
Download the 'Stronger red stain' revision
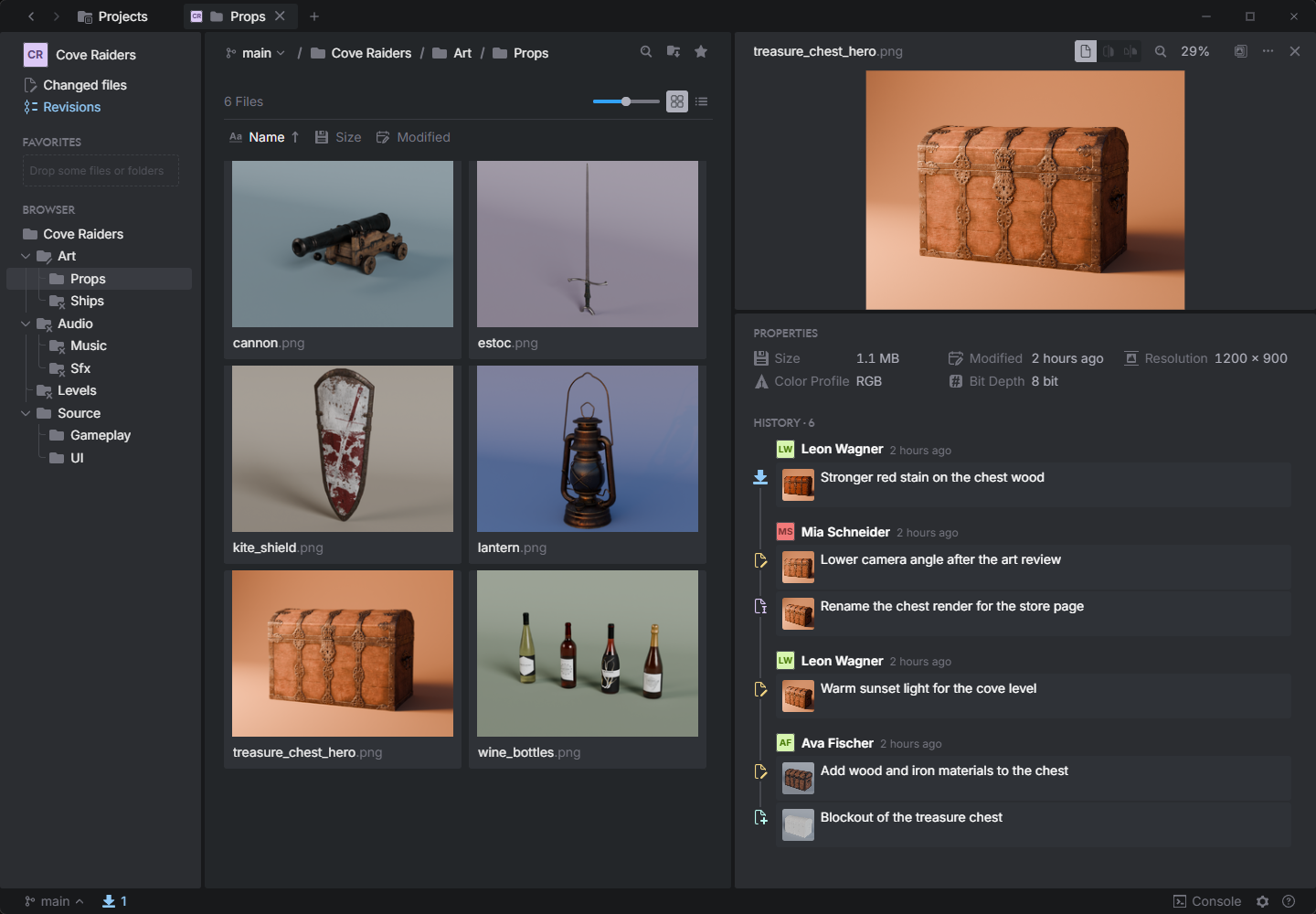(760, 477)
